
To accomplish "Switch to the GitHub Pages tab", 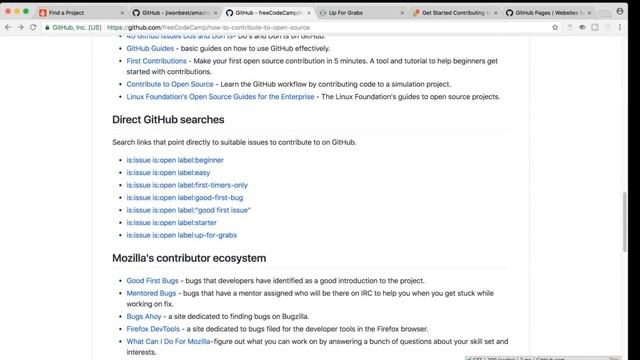I will (x=548, y=13).
